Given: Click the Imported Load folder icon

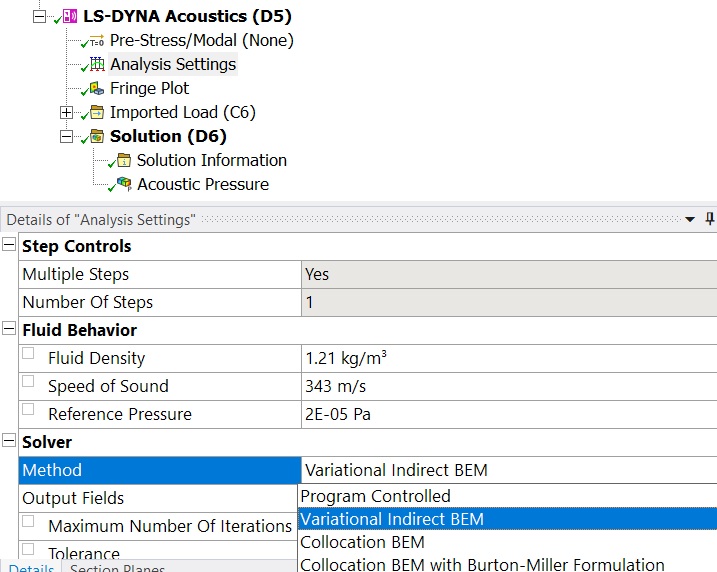Looking at the screenshot, I should pos(97,112).
